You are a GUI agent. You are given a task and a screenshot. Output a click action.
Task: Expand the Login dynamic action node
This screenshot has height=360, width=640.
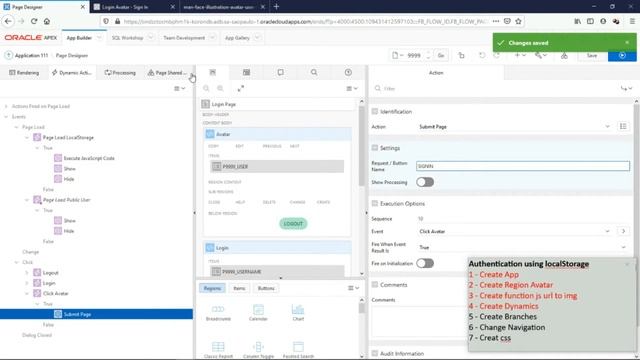[27, 283]
